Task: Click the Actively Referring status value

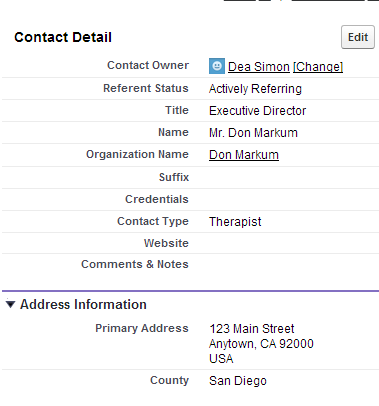Action: 255,89
